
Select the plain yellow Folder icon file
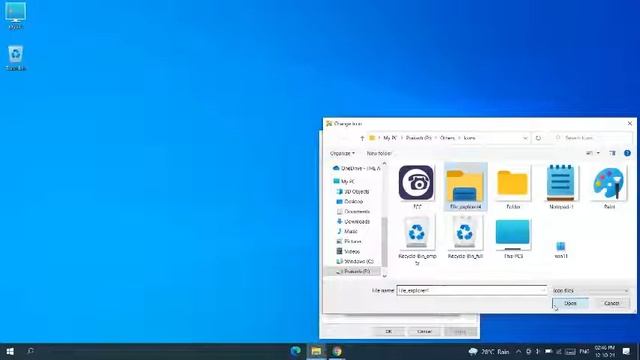[513, 187]
